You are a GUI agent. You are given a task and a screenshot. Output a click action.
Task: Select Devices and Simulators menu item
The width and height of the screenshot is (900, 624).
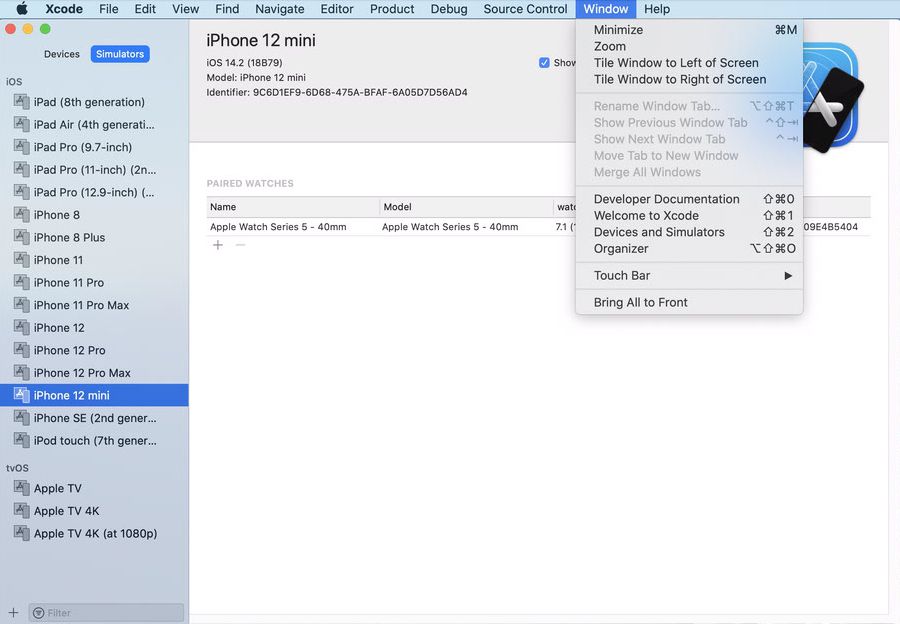pos(689,232)
